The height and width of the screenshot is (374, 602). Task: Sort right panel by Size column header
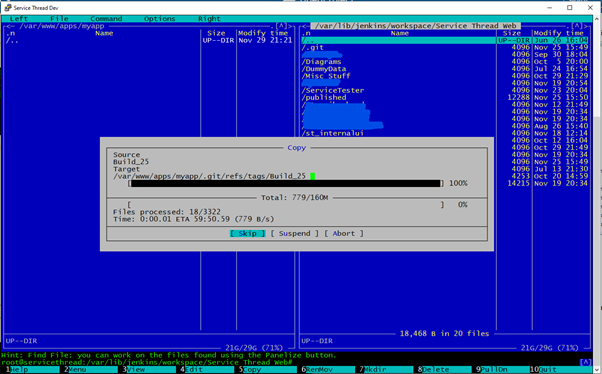[512, 33]
